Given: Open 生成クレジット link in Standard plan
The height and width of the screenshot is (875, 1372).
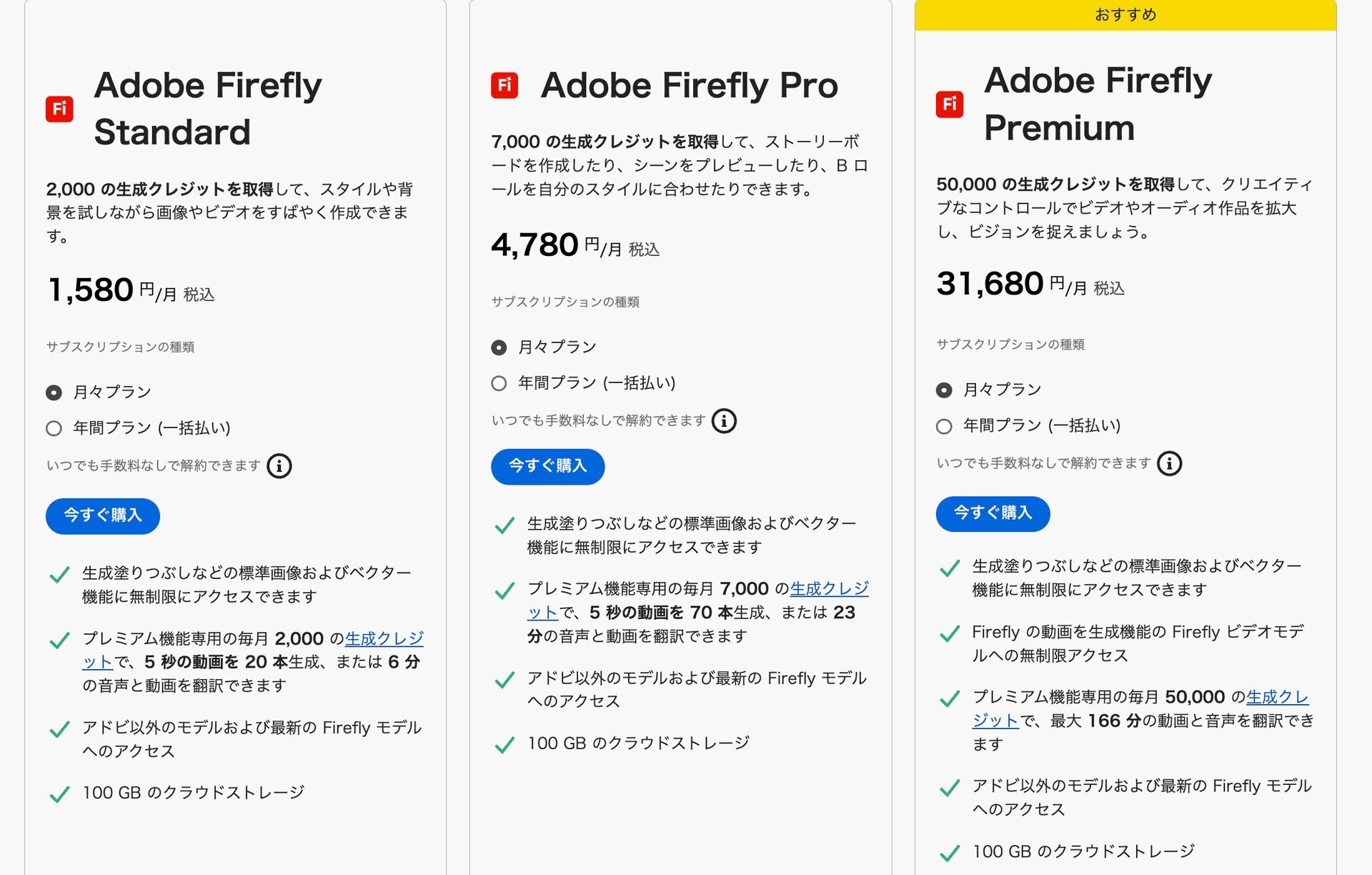Looking at the screenshot, I should 384,638.
